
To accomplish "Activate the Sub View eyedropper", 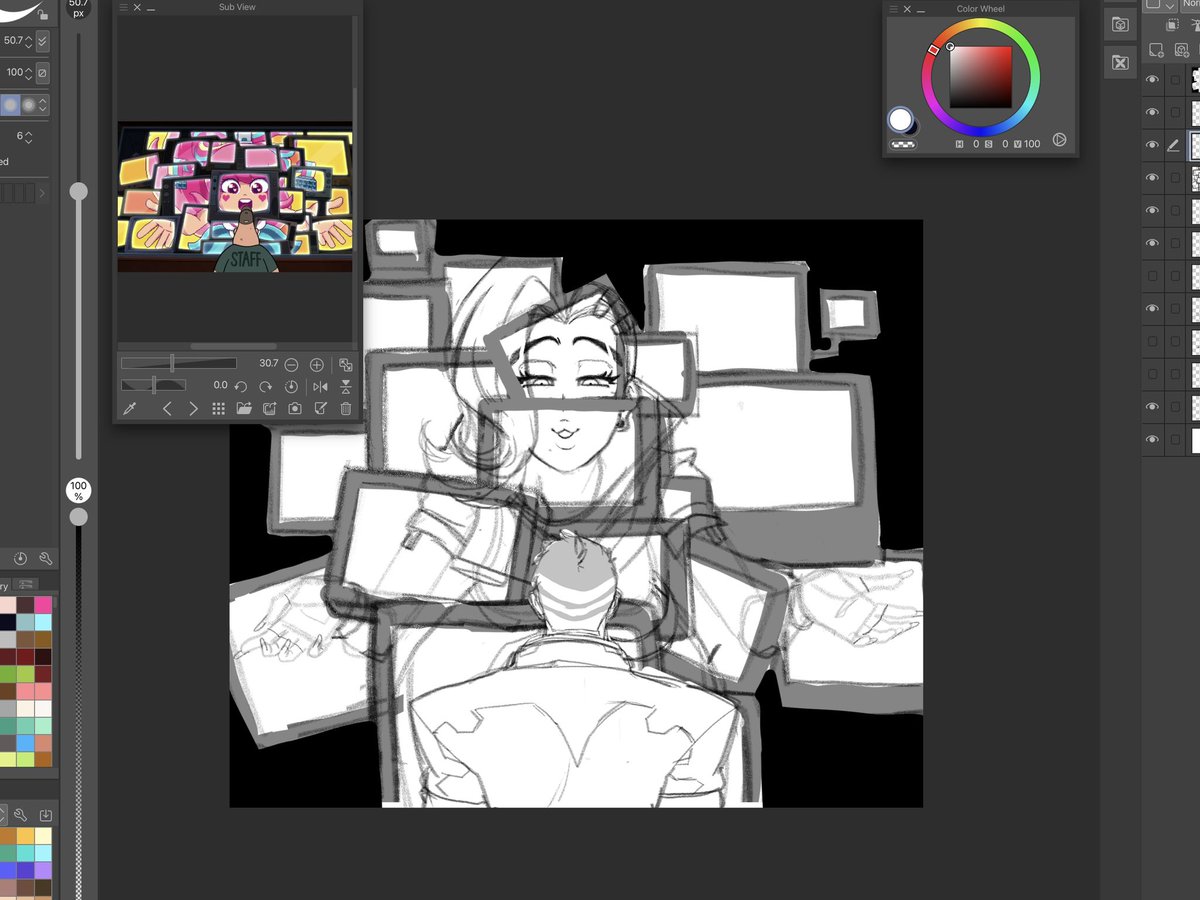I will point(129,408).
